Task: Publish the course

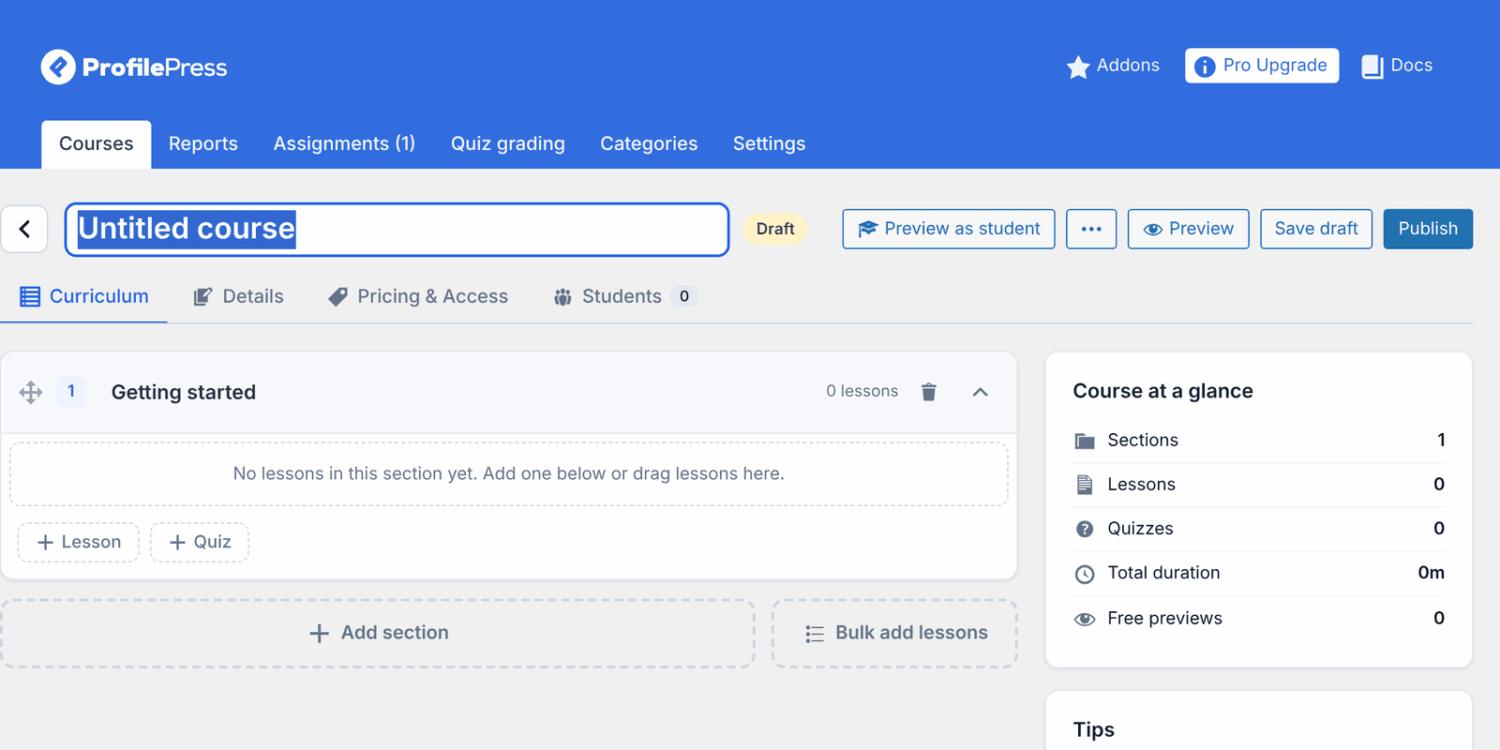Action: click(1428, 229)
